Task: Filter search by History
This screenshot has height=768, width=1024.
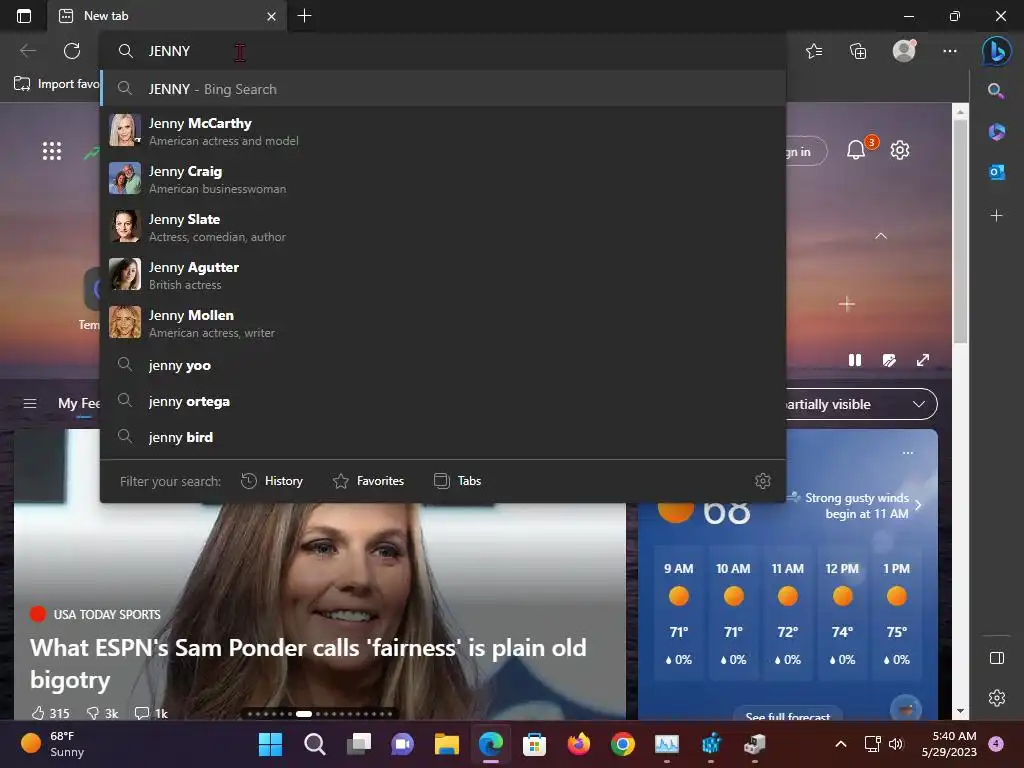Action: 272,481
